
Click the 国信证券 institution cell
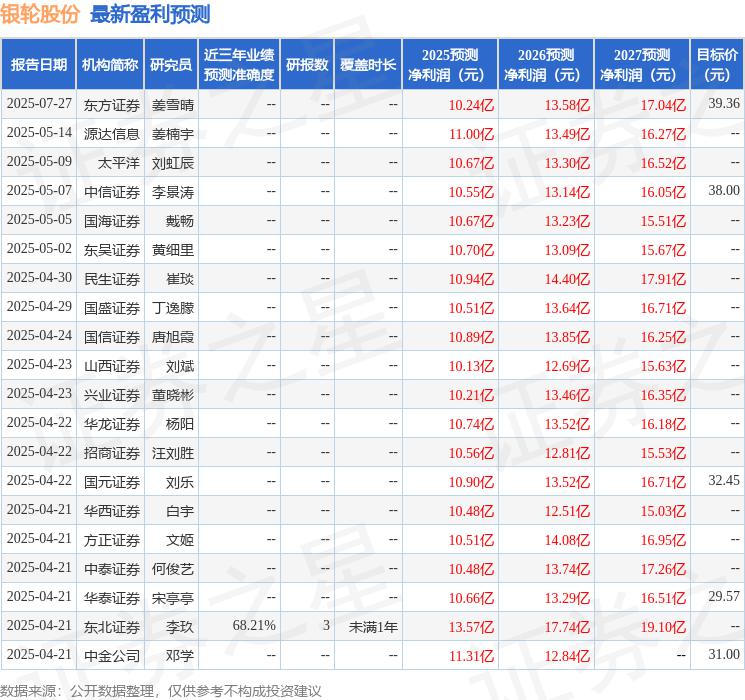112,337
